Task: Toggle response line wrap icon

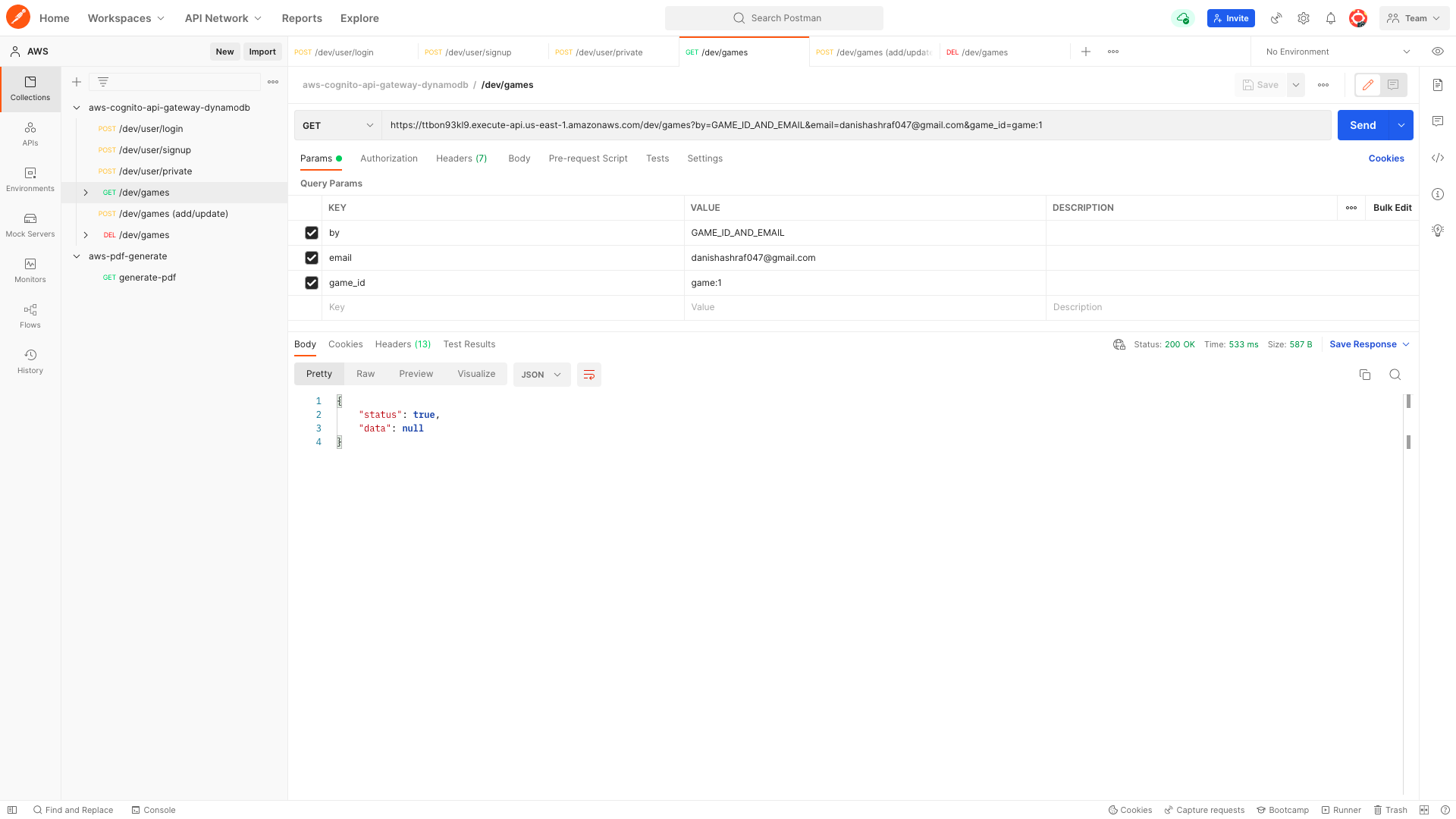Action: tap(588, 375)
